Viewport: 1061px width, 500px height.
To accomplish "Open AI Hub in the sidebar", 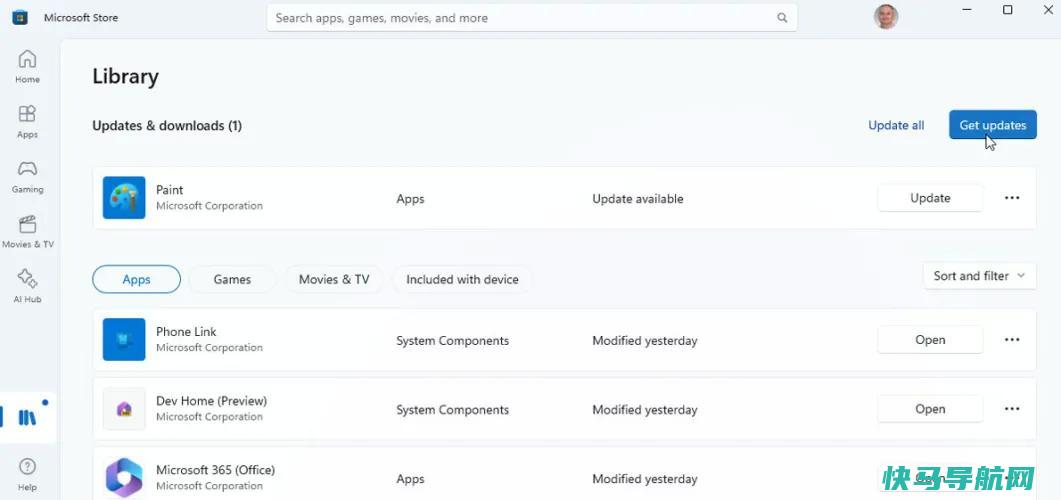I will tap(27, 286).
